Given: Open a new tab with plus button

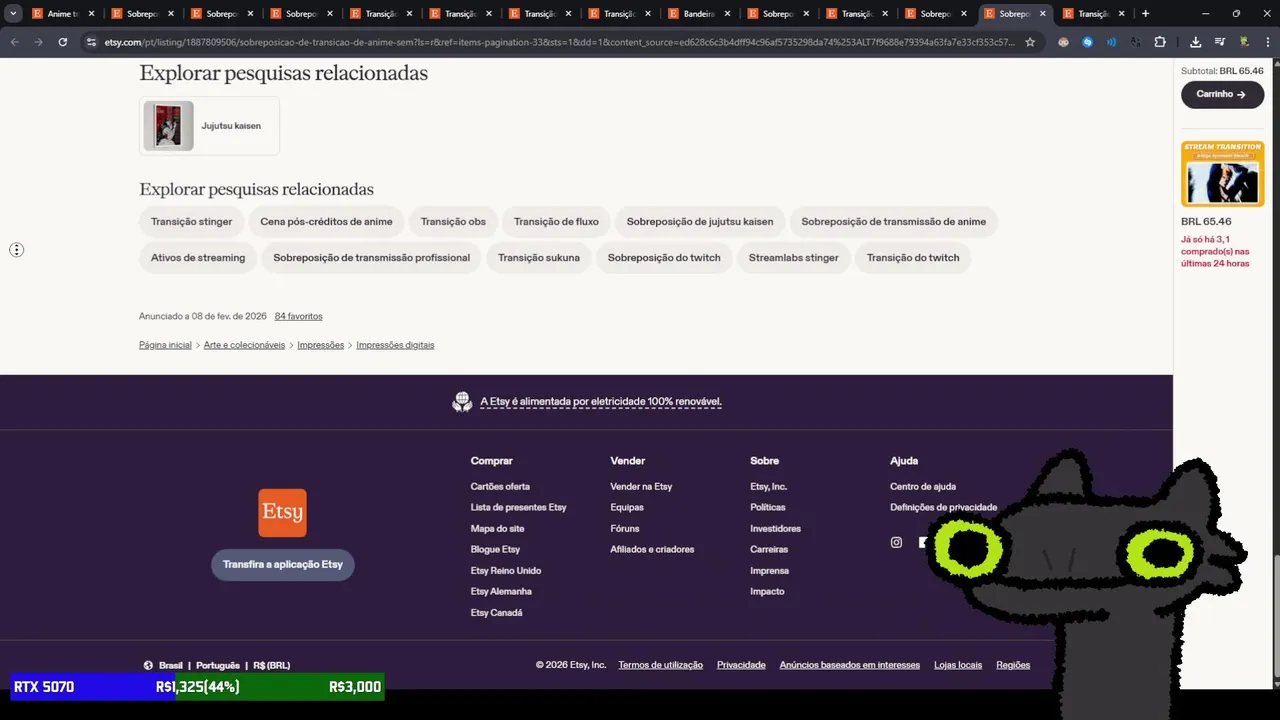Looking at the screenshot, I should click(x=1145, y=14).
